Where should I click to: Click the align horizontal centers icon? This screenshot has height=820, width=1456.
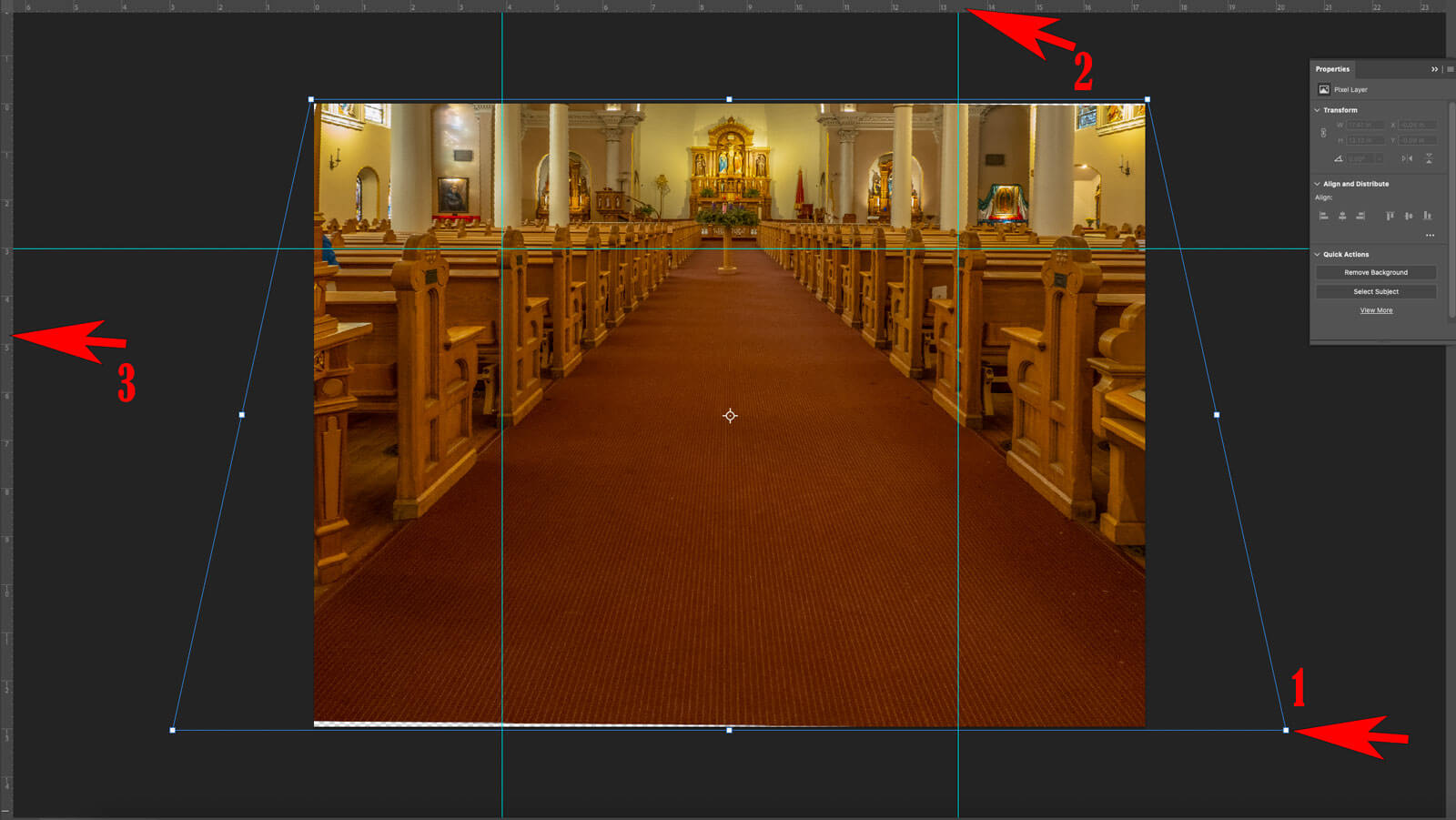coord(1342,216)
